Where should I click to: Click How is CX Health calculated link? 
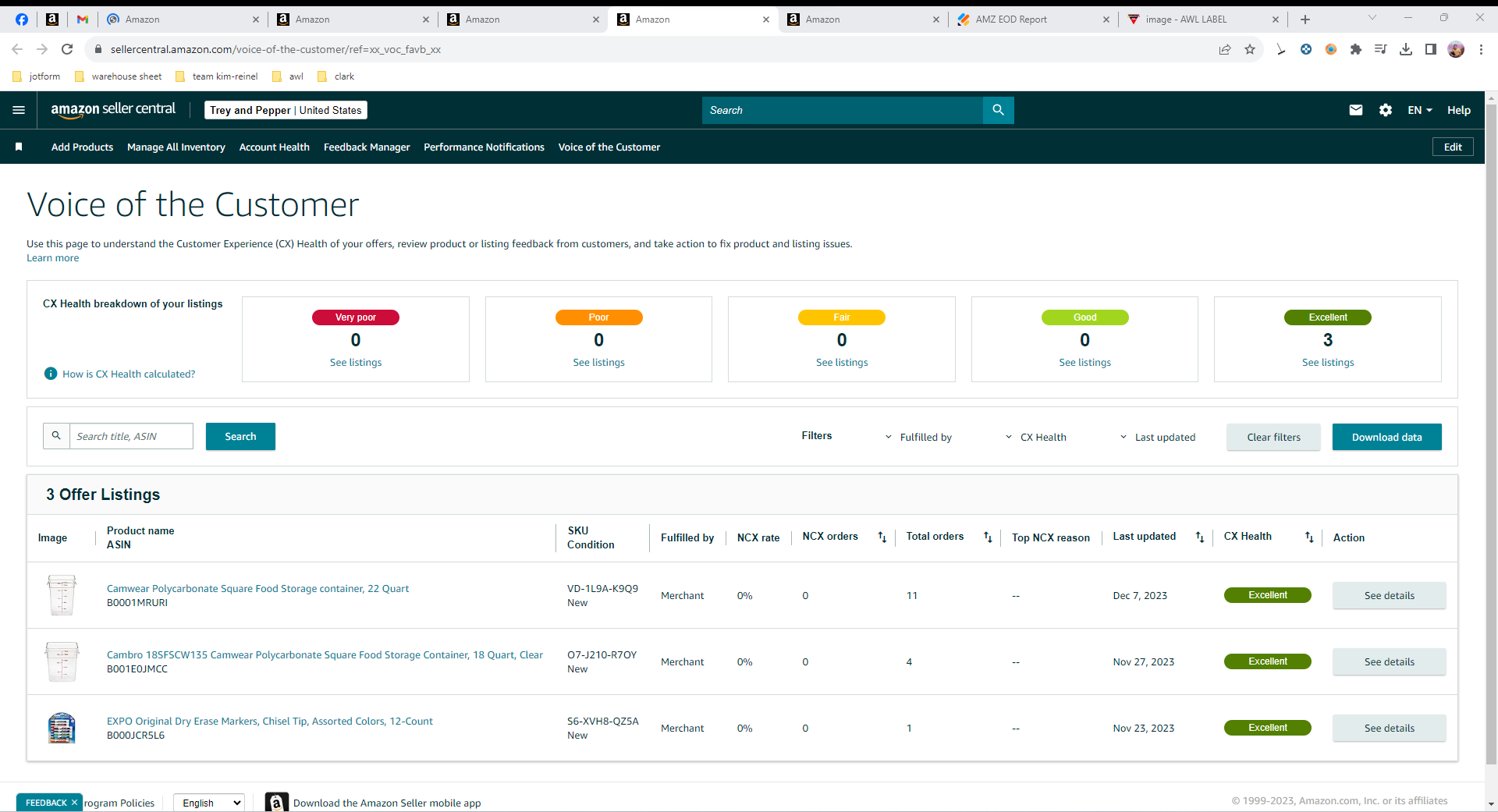pos(129,374)
